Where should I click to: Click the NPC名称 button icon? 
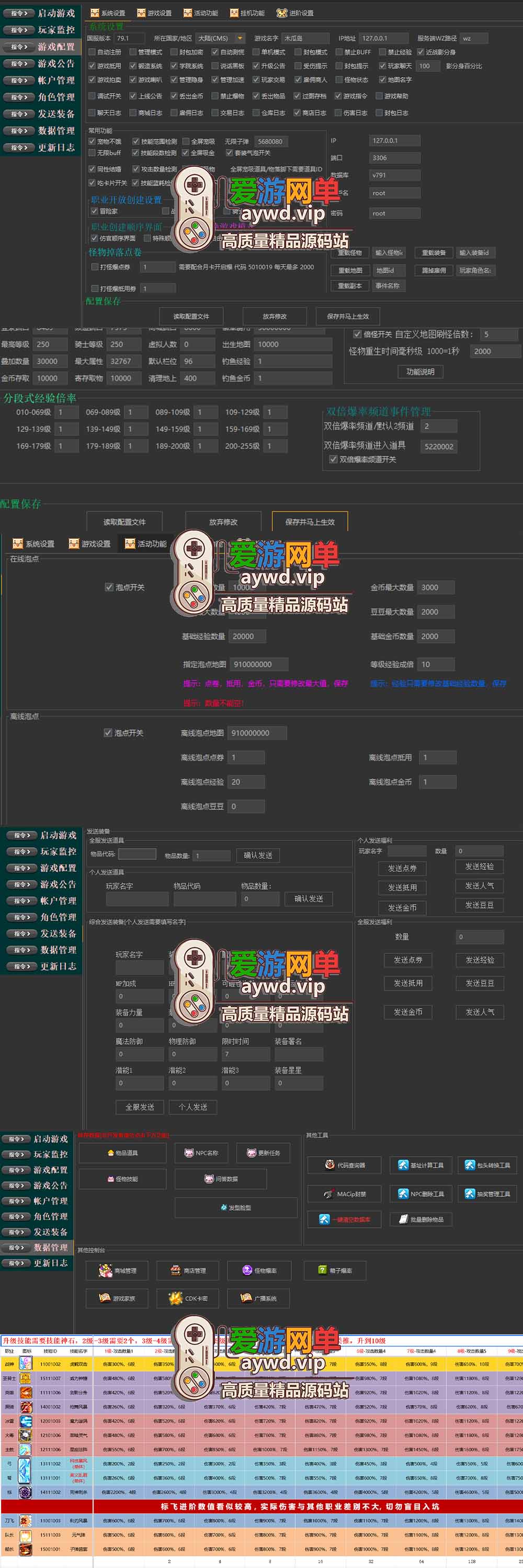189,1153
